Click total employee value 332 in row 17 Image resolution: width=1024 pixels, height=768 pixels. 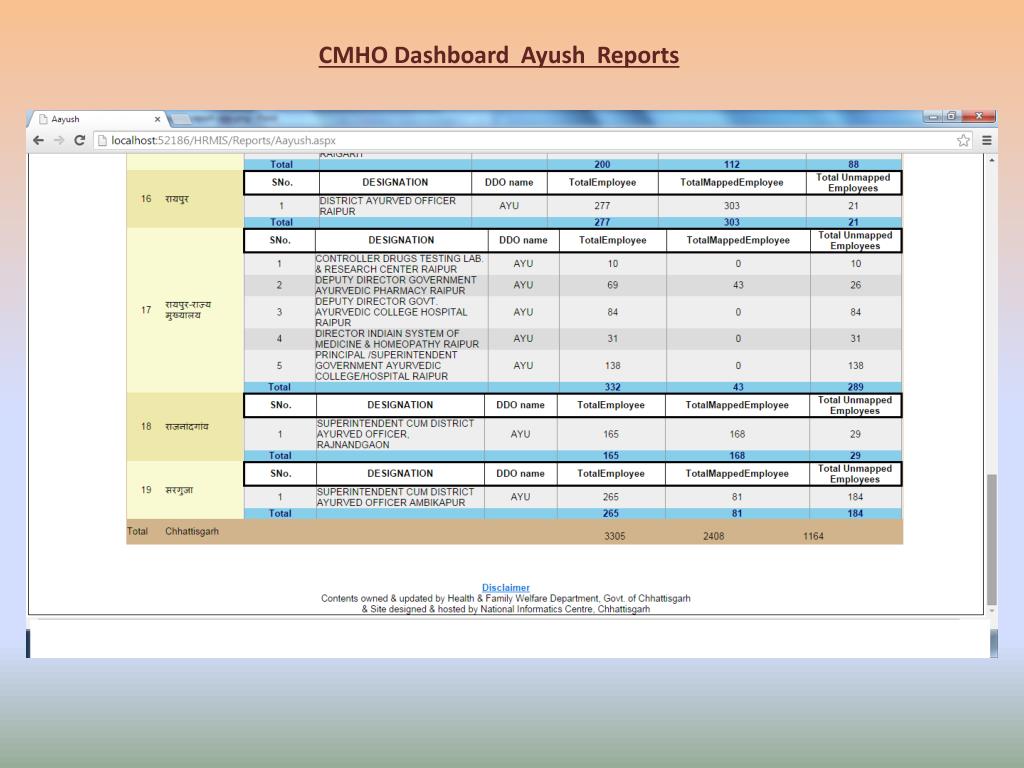click(613, 387)
